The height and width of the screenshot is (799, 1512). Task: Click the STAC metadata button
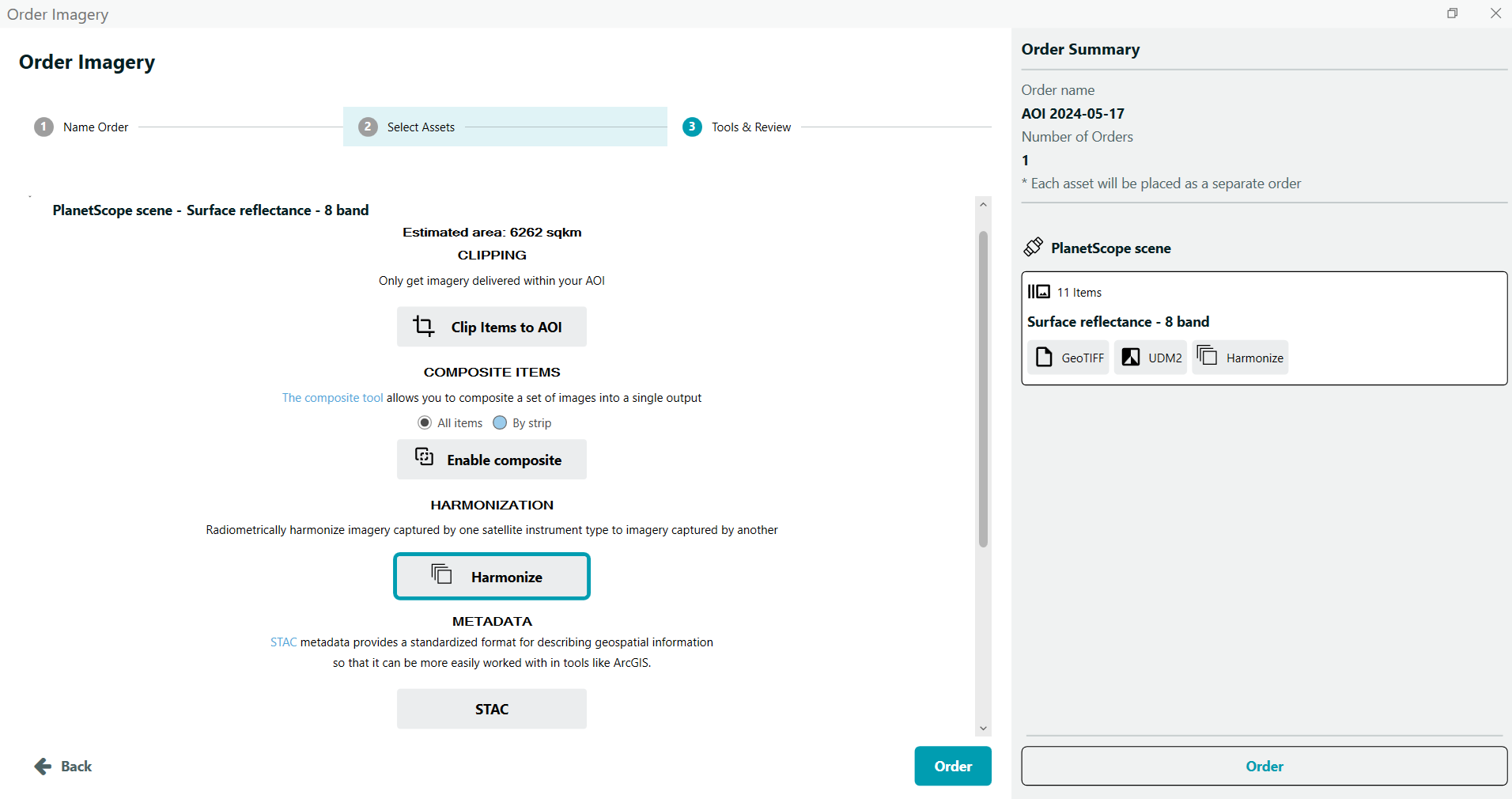click(492, 709)
